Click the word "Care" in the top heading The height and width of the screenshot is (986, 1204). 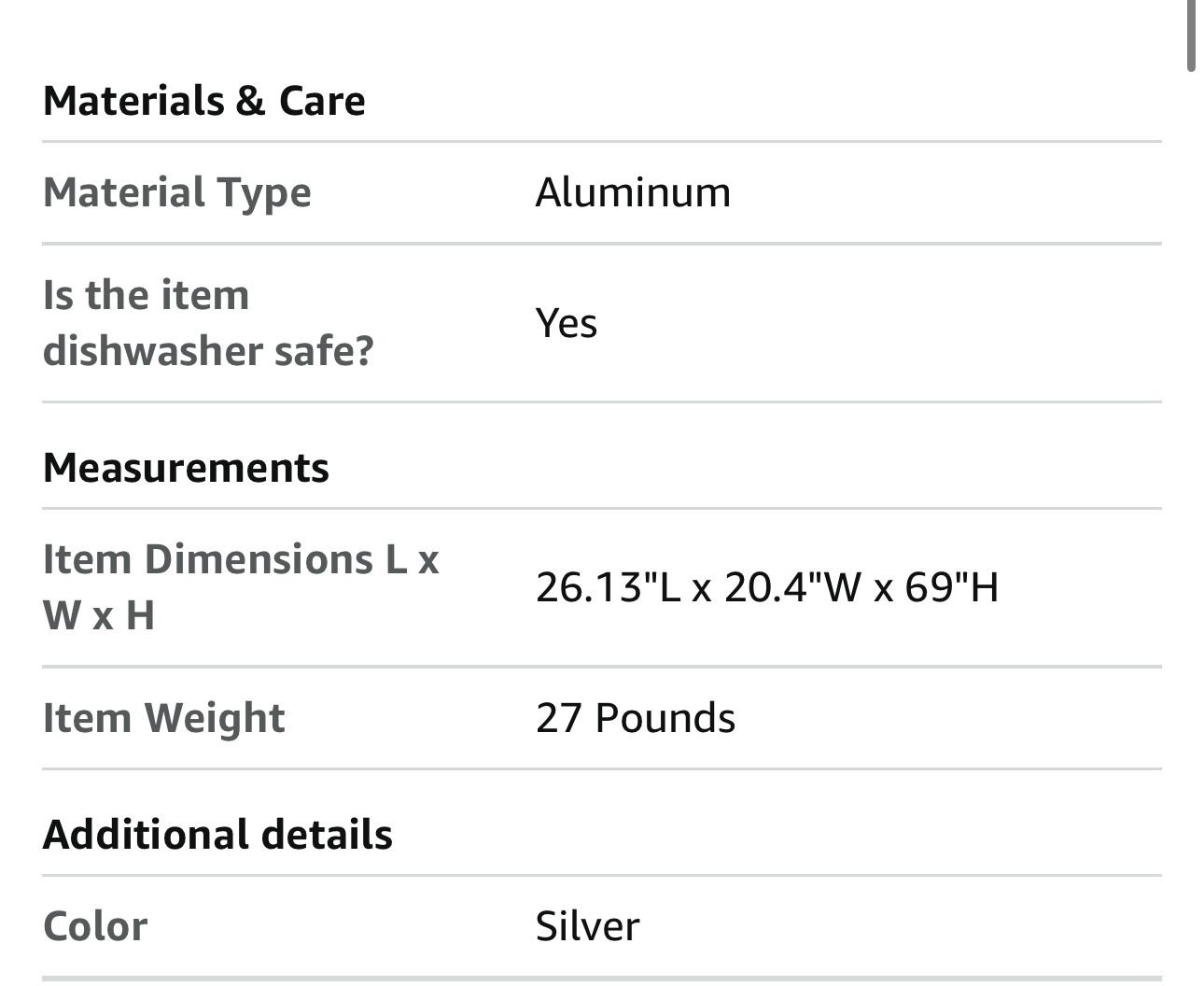[322, 101]
